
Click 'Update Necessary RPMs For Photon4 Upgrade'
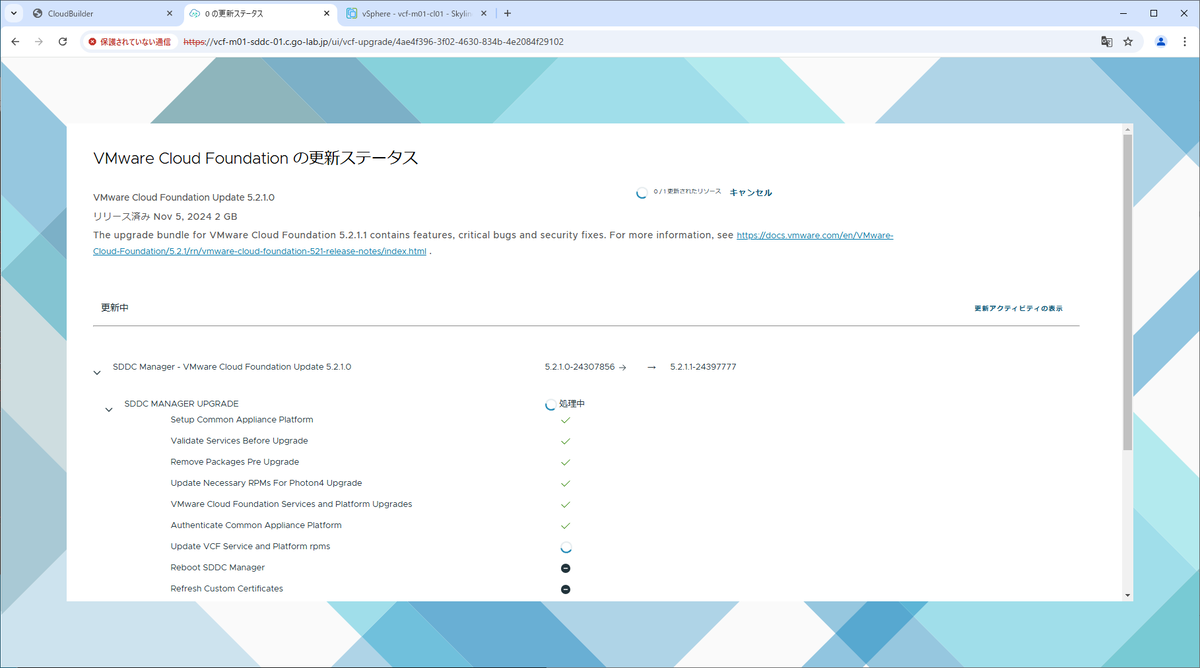tap(266, 483)
